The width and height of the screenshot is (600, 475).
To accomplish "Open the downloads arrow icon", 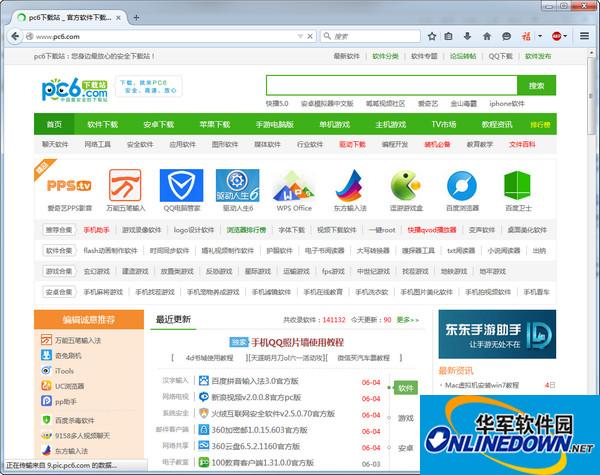I will tap(467, 36).
